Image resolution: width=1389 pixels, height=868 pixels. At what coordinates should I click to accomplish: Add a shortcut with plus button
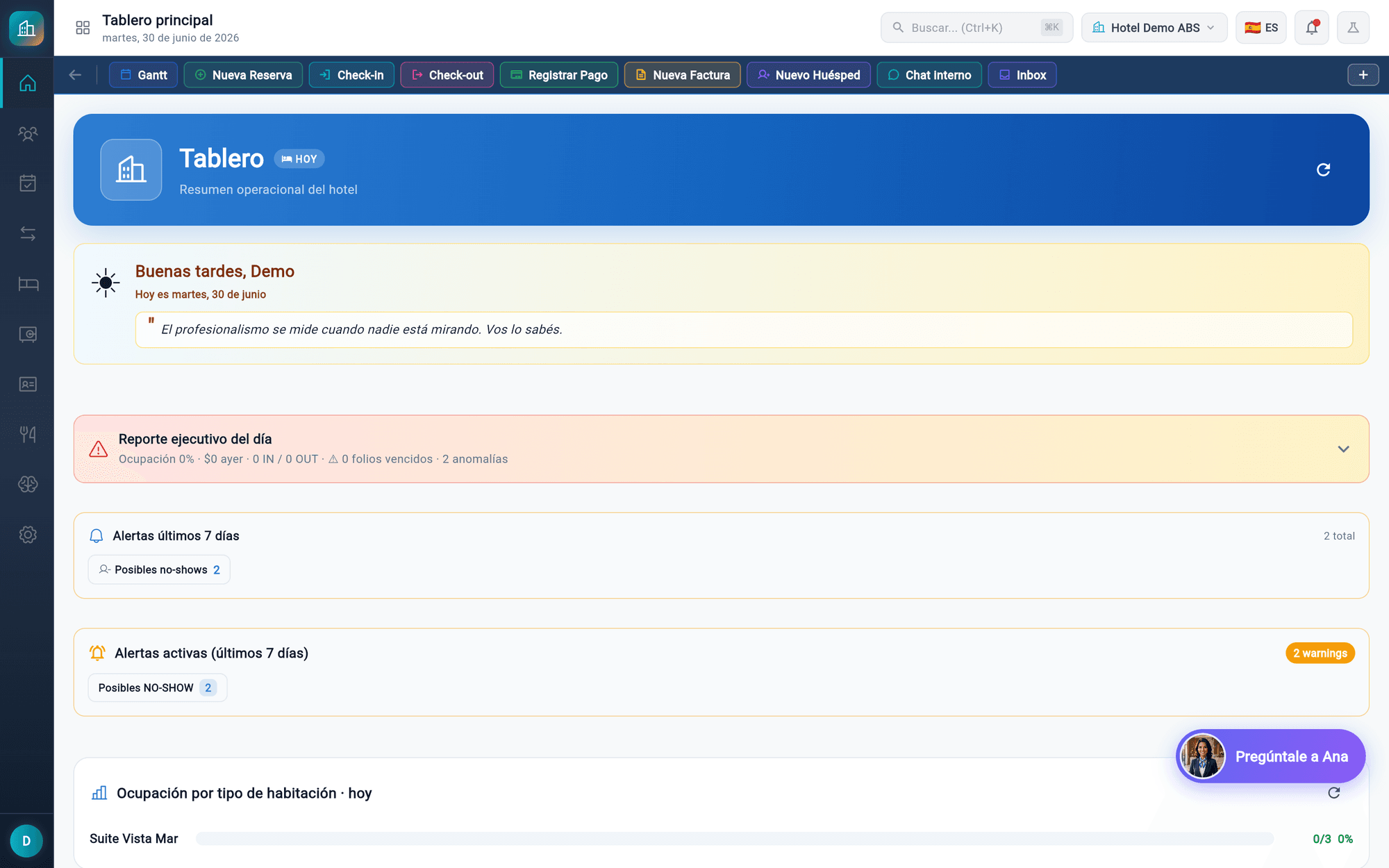click(1363, 75)
